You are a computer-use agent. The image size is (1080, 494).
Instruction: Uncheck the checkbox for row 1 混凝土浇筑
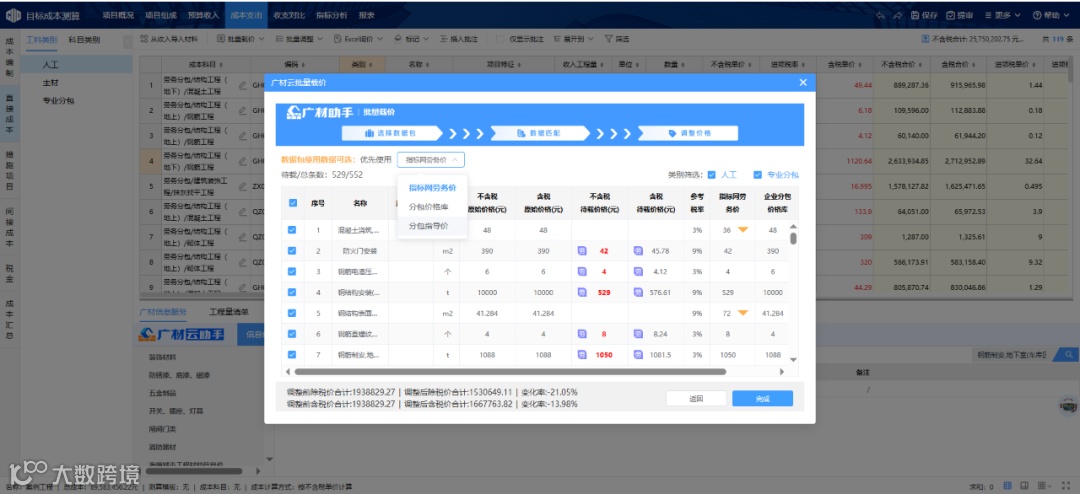point(293,230)
